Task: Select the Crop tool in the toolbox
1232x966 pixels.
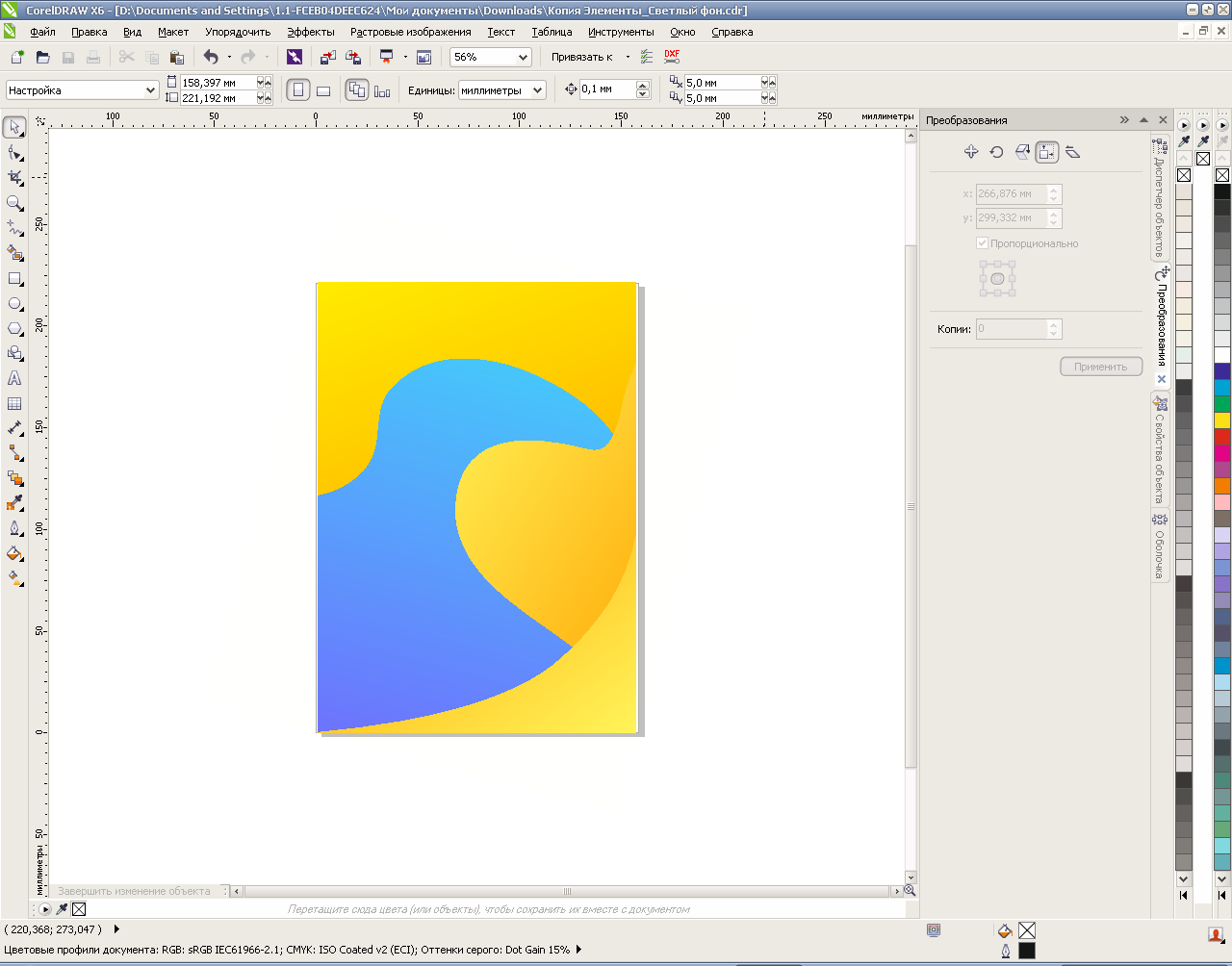Action: (14, 178)
